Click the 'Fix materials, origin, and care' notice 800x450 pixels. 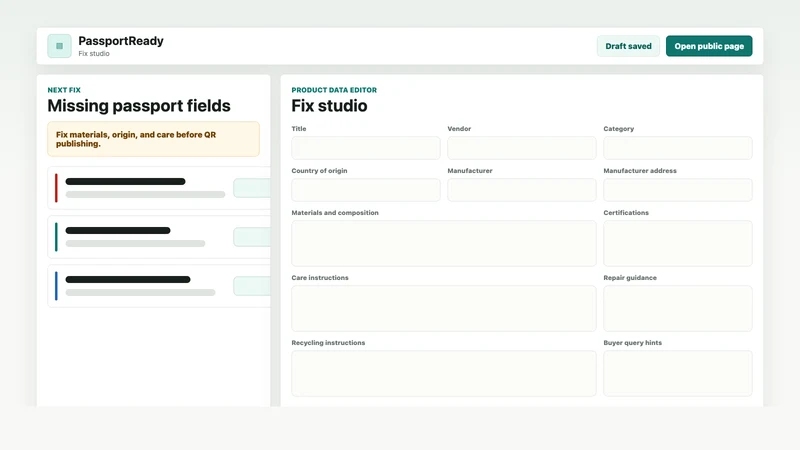(154, 139)
